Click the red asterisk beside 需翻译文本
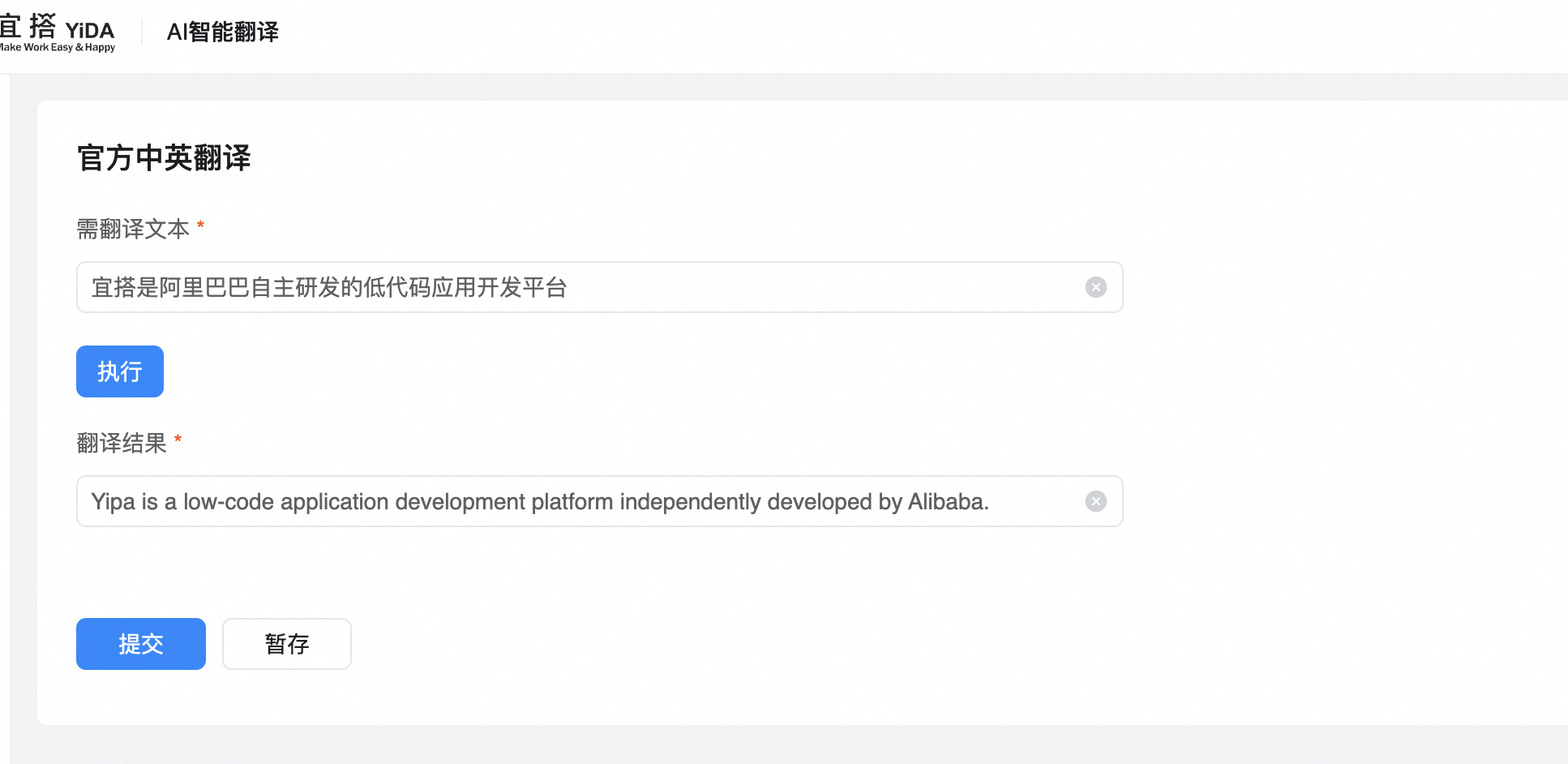This screenshot has height=764, width=1568. [x=200, y=225]
